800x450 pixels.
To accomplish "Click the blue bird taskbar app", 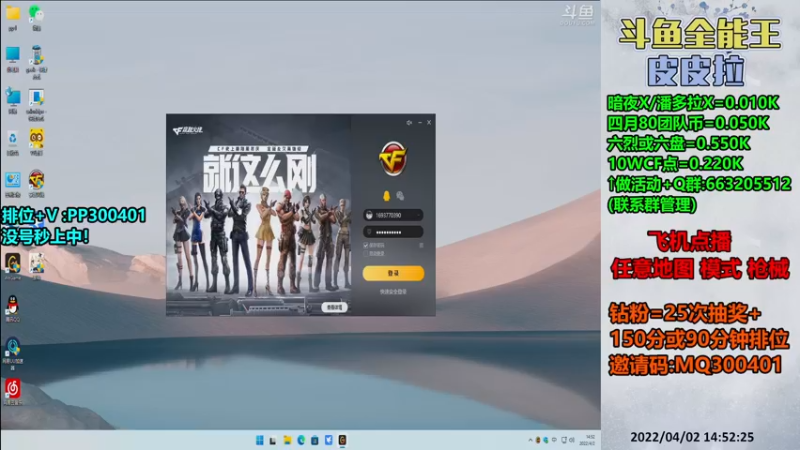I will (329, 440).
